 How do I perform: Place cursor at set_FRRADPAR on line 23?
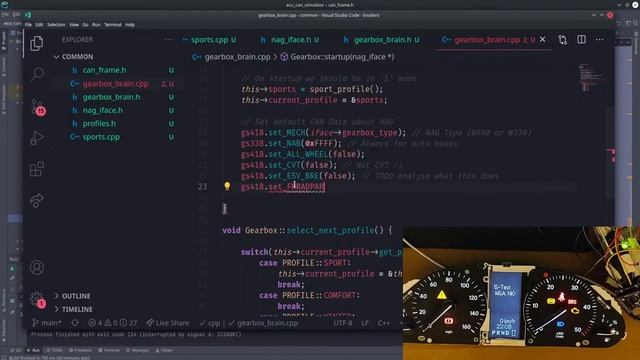click(x=297, y=187)
